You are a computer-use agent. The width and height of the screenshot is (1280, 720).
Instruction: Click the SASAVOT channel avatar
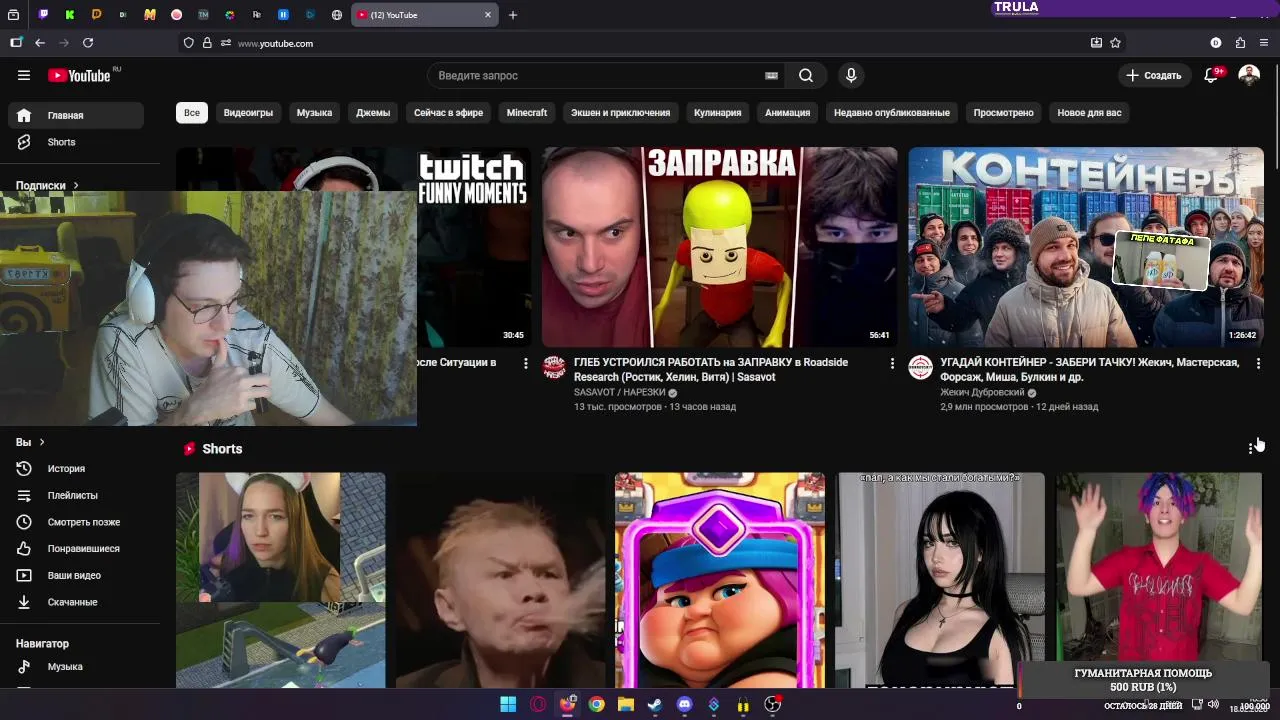click(554, 367)
